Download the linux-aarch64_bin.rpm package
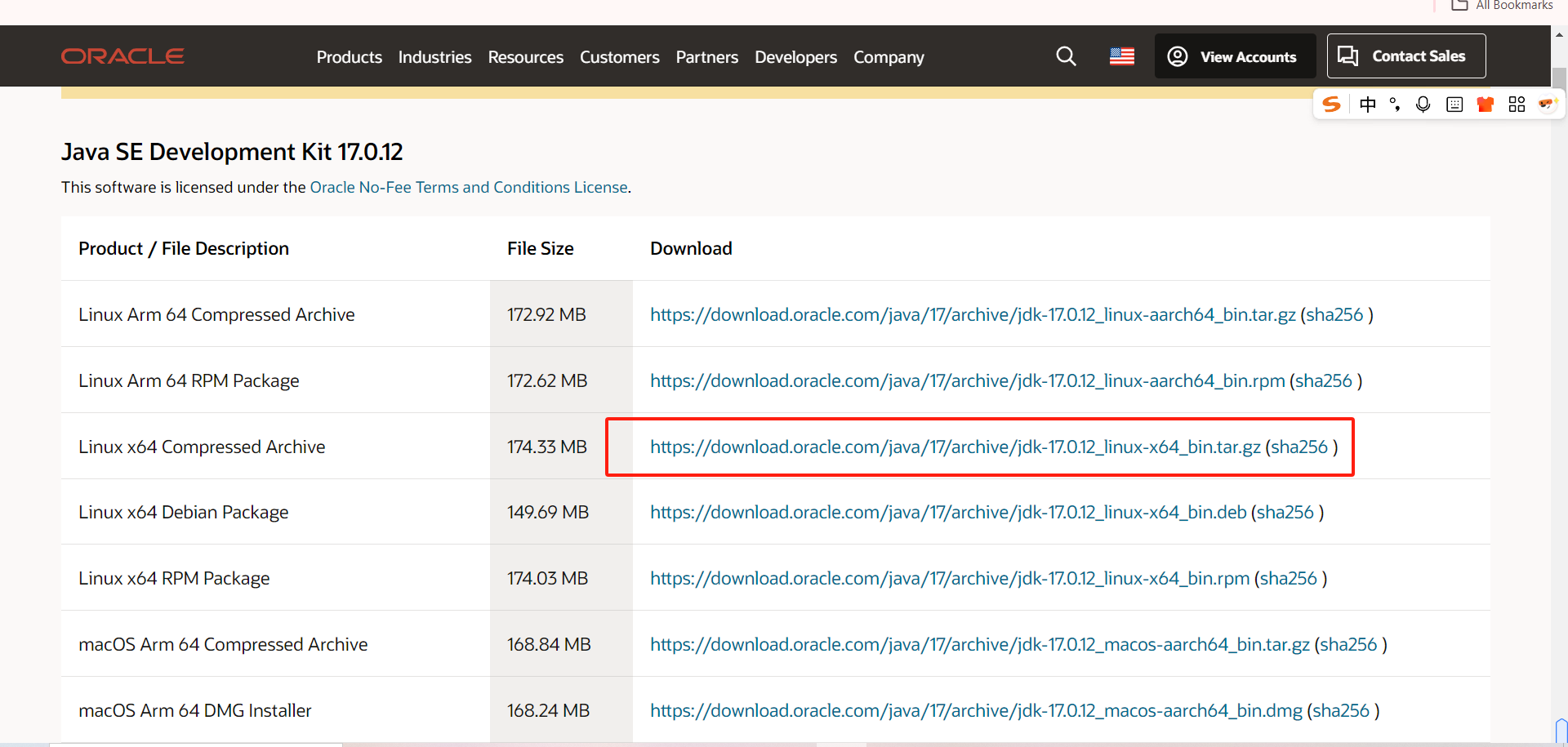The width and height of the screenshot is (1568, 747). click(968, 380)
